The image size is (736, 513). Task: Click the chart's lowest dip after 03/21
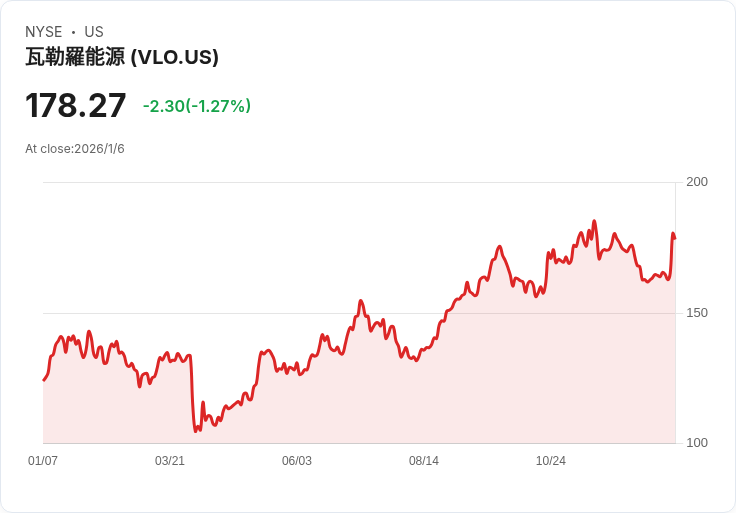195,430
